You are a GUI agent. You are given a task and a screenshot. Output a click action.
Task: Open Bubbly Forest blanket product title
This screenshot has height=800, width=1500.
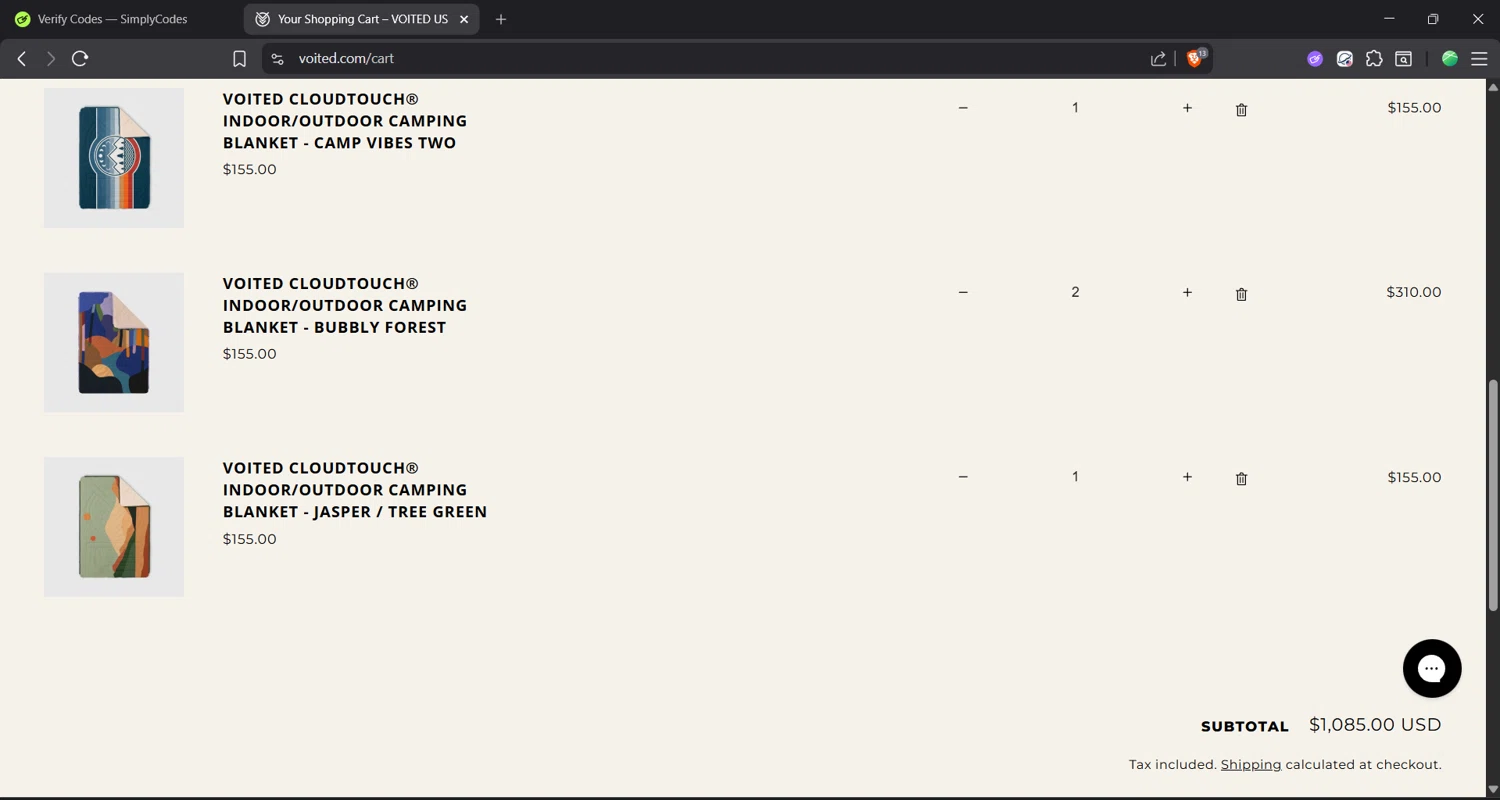pyautogui.click(x=345, y=305)
